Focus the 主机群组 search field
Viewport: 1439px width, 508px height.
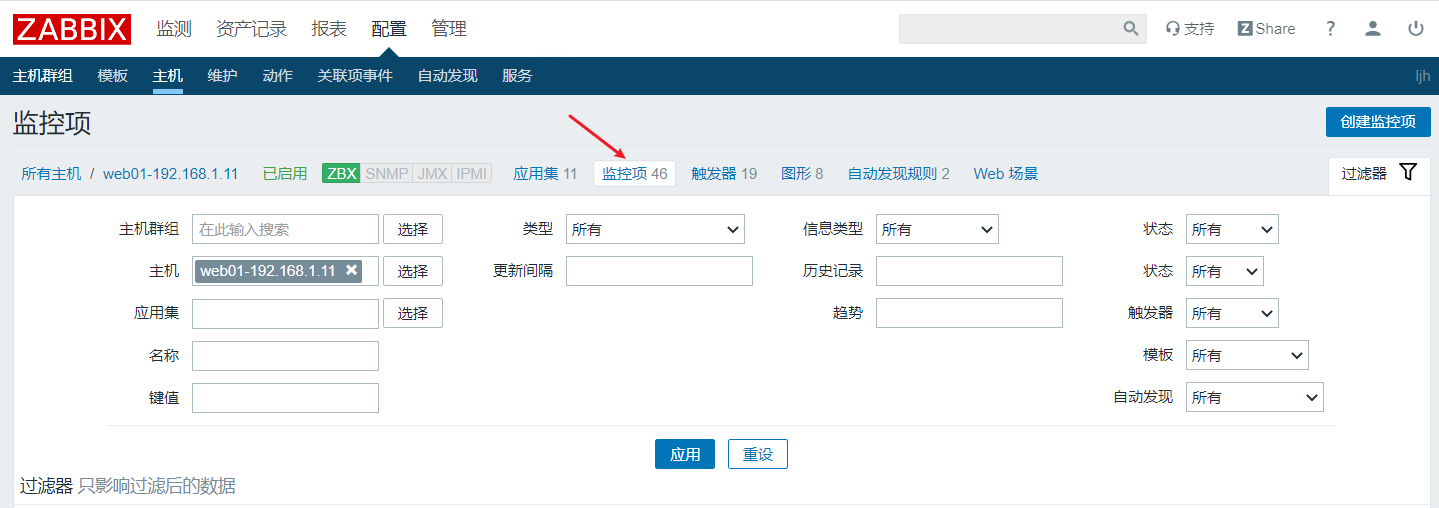coord(285,229)
